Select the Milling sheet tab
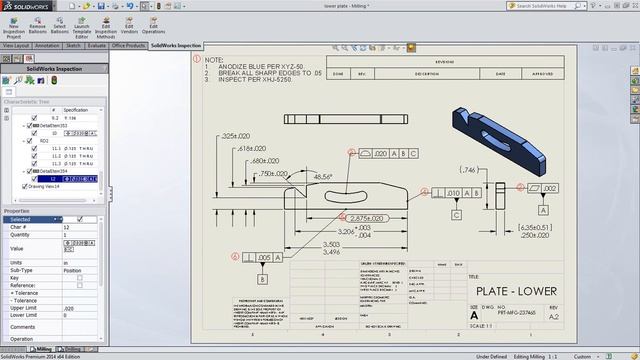This screenshot has height=360, width=640. pos(41,349)
